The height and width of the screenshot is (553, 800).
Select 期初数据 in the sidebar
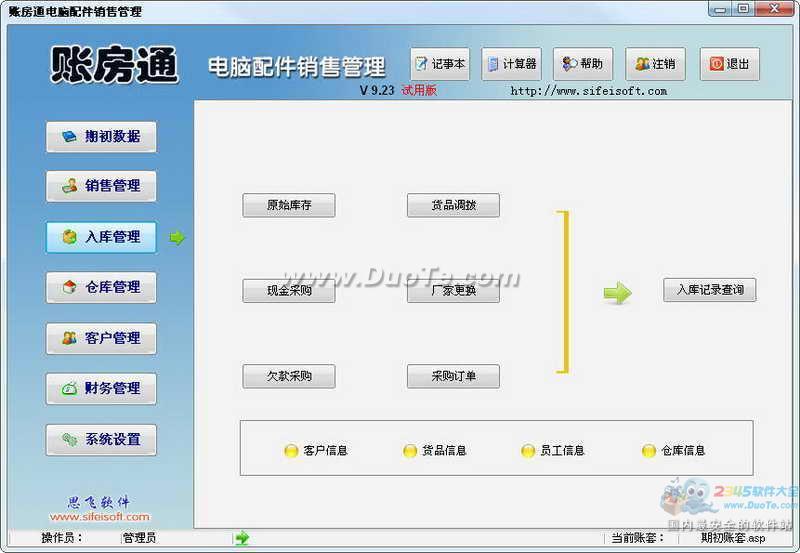(101, 137)
